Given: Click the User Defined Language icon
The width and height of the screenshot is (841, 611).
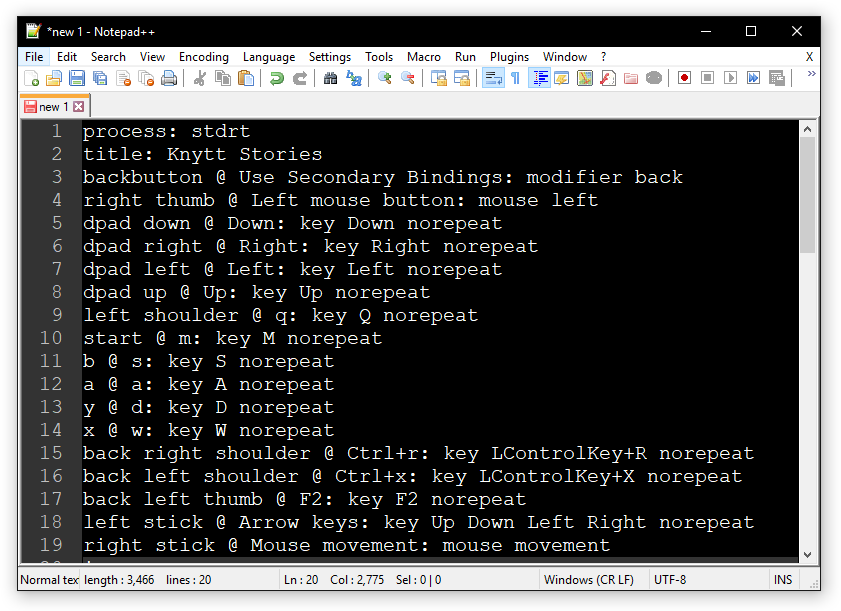Looking at the screenshot, I should click(562, 78).
